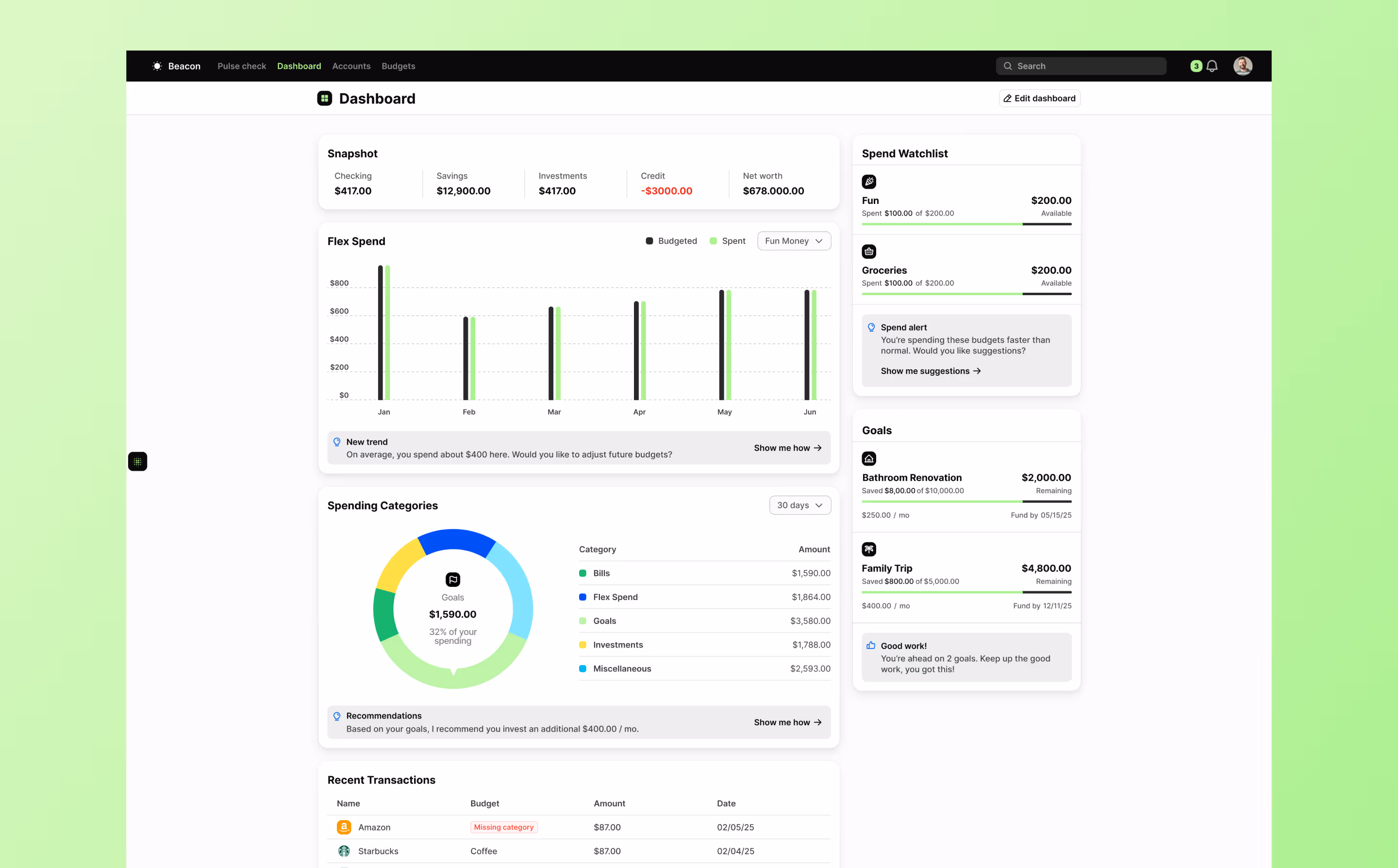This screenshot has height=868, width=1398.
Task: Open the Fun Money dropdown
Action: [x=794, y=241]
